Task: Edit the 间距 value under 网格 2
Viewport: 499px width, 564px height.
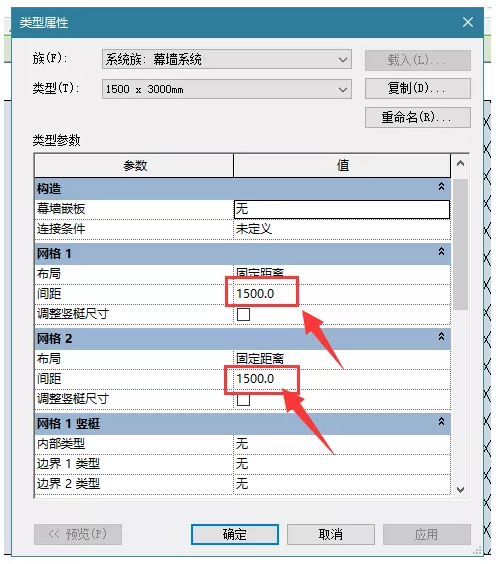Action: point(342,379)
